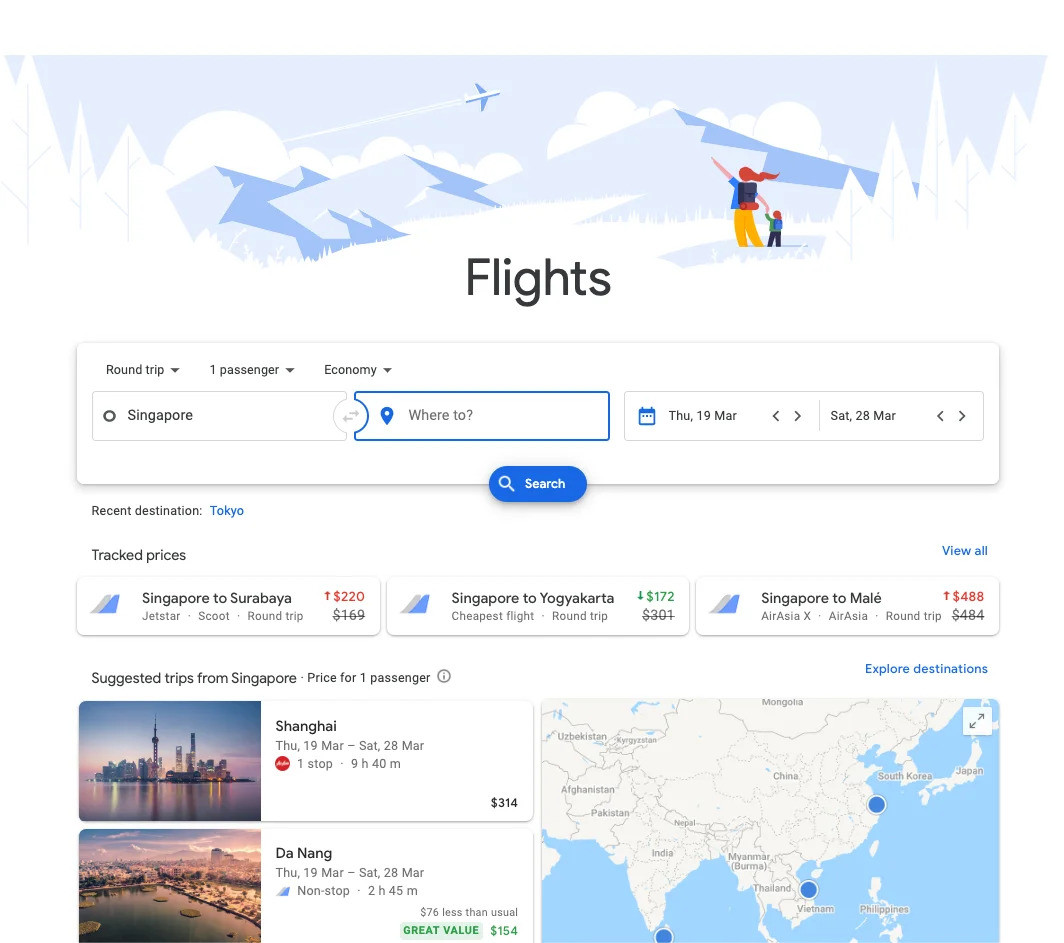Click the Shanghai map marker dot

click(x=876, y=805)
